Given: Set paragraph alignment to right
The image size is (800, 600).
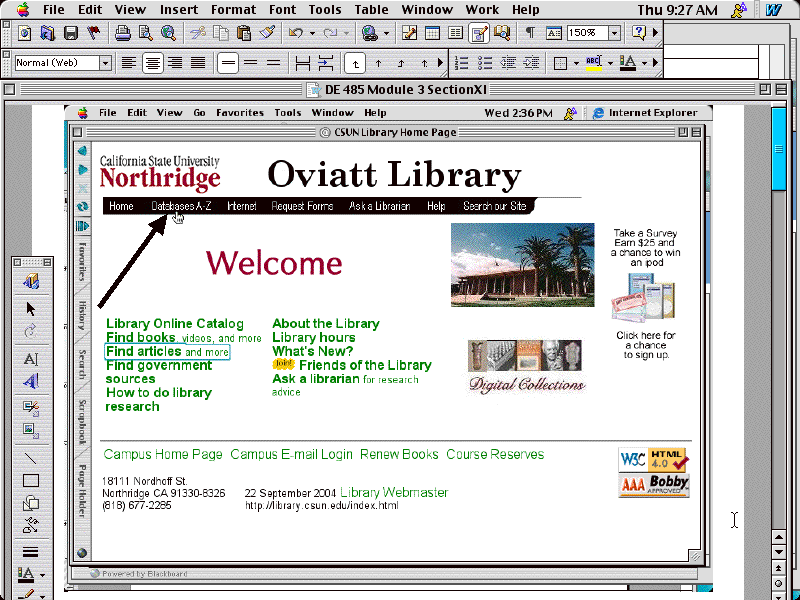Looking at the screenshot, I should click(x=176, y=63).
